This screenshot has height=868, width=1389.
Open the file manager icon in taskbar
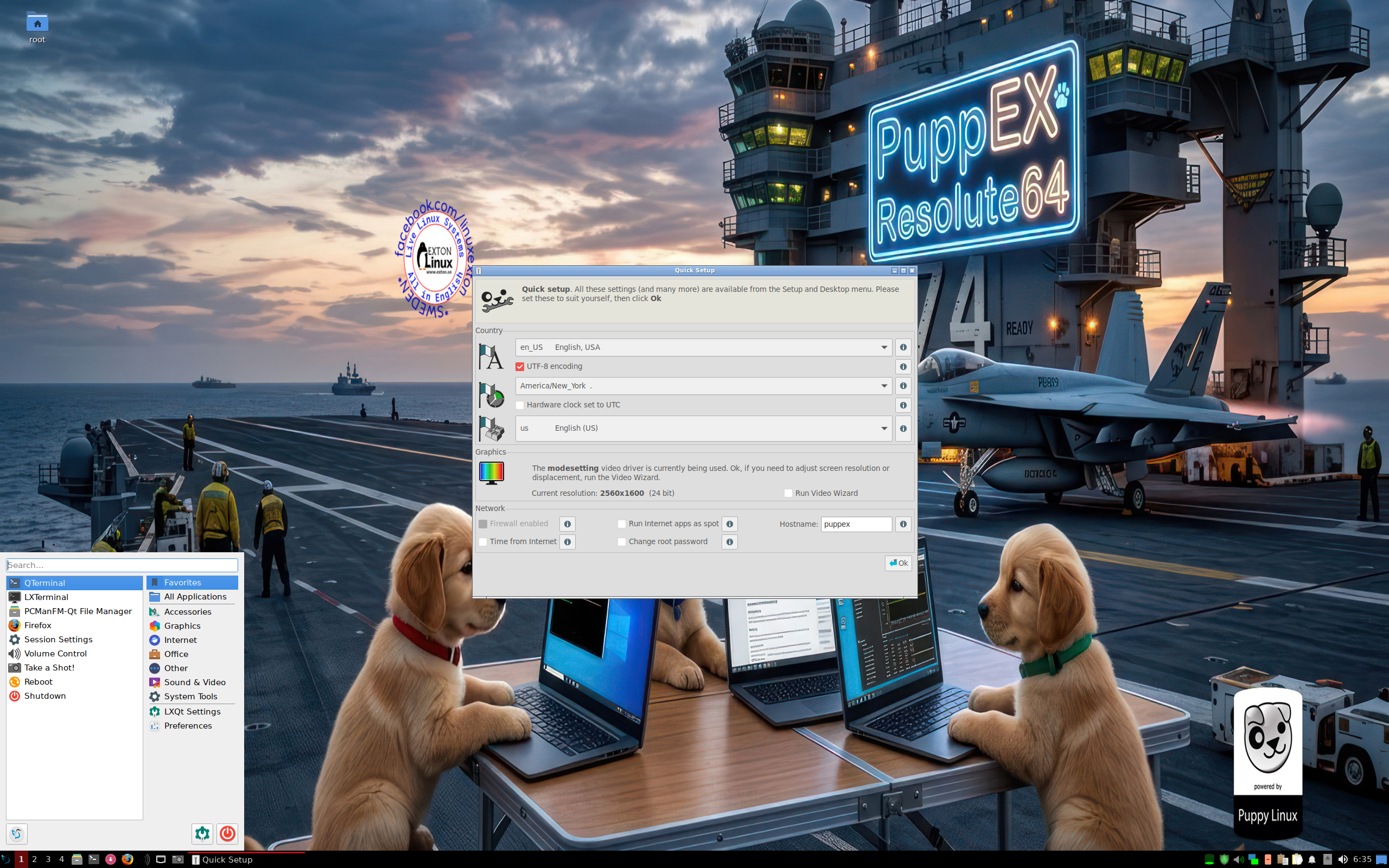click(x=77, y=859)
